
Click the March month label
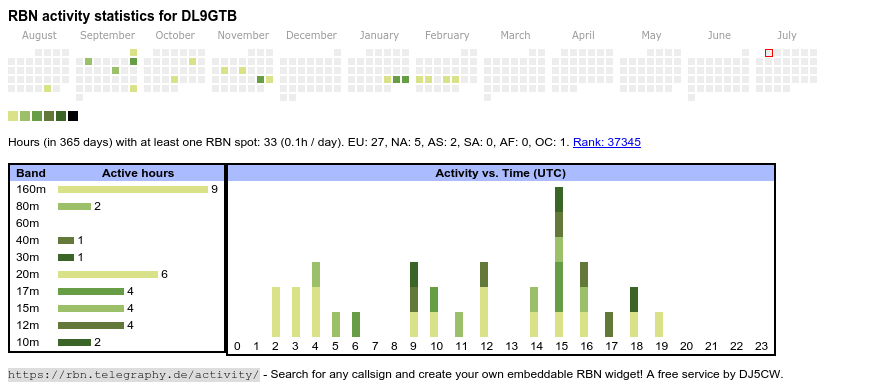tap(515, 35)
